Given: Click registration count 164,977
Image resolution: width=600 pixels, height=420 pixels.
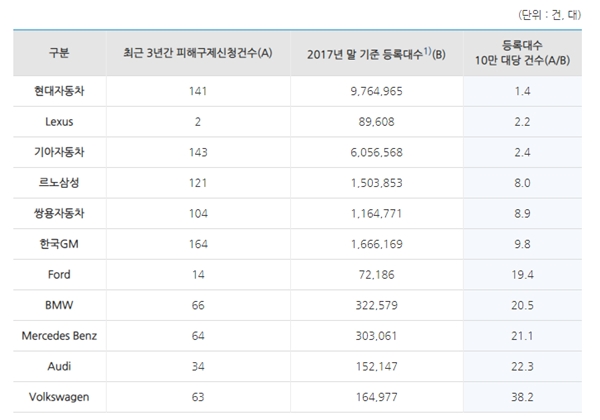Looking at the screenshot, I should pos(377,397).
